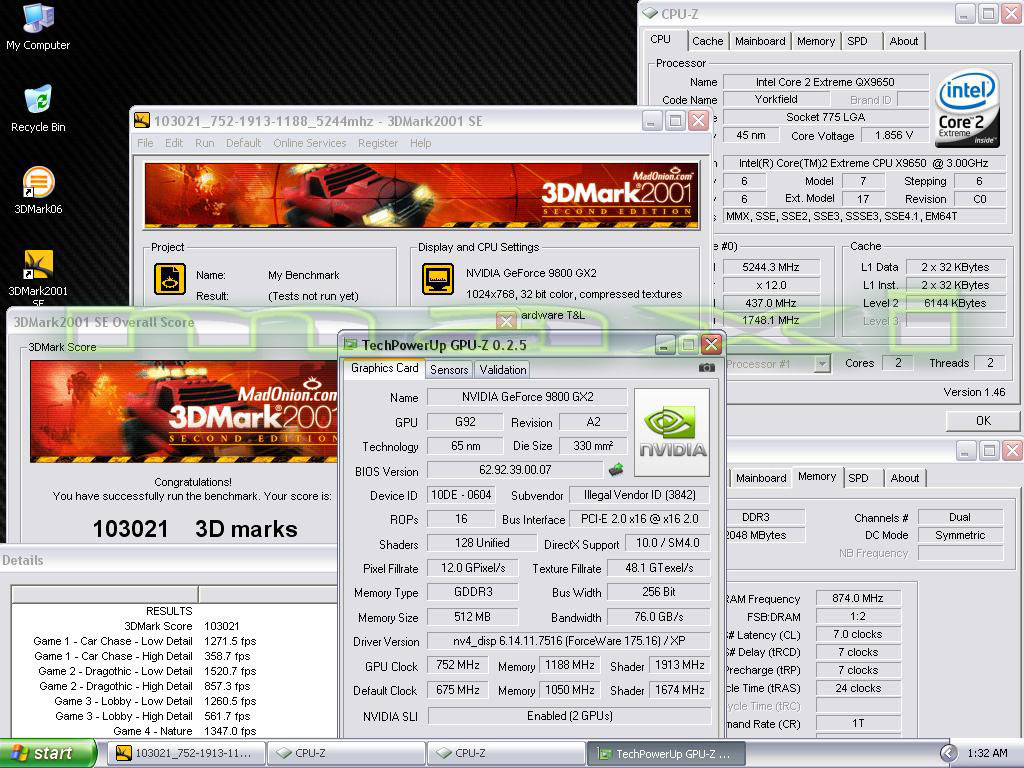This screenshot has height=768, width=1024.
Task: Switch to 3DMark2001 taskbar button
Action: click(x=186, y=753)
